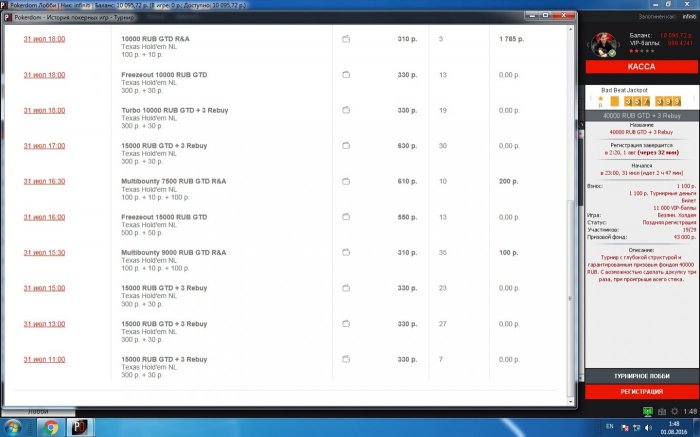Open hand history icon for Turbo 10000 RUB GTD row
This screenshot has width=700, height=437.
coord(346,110)
